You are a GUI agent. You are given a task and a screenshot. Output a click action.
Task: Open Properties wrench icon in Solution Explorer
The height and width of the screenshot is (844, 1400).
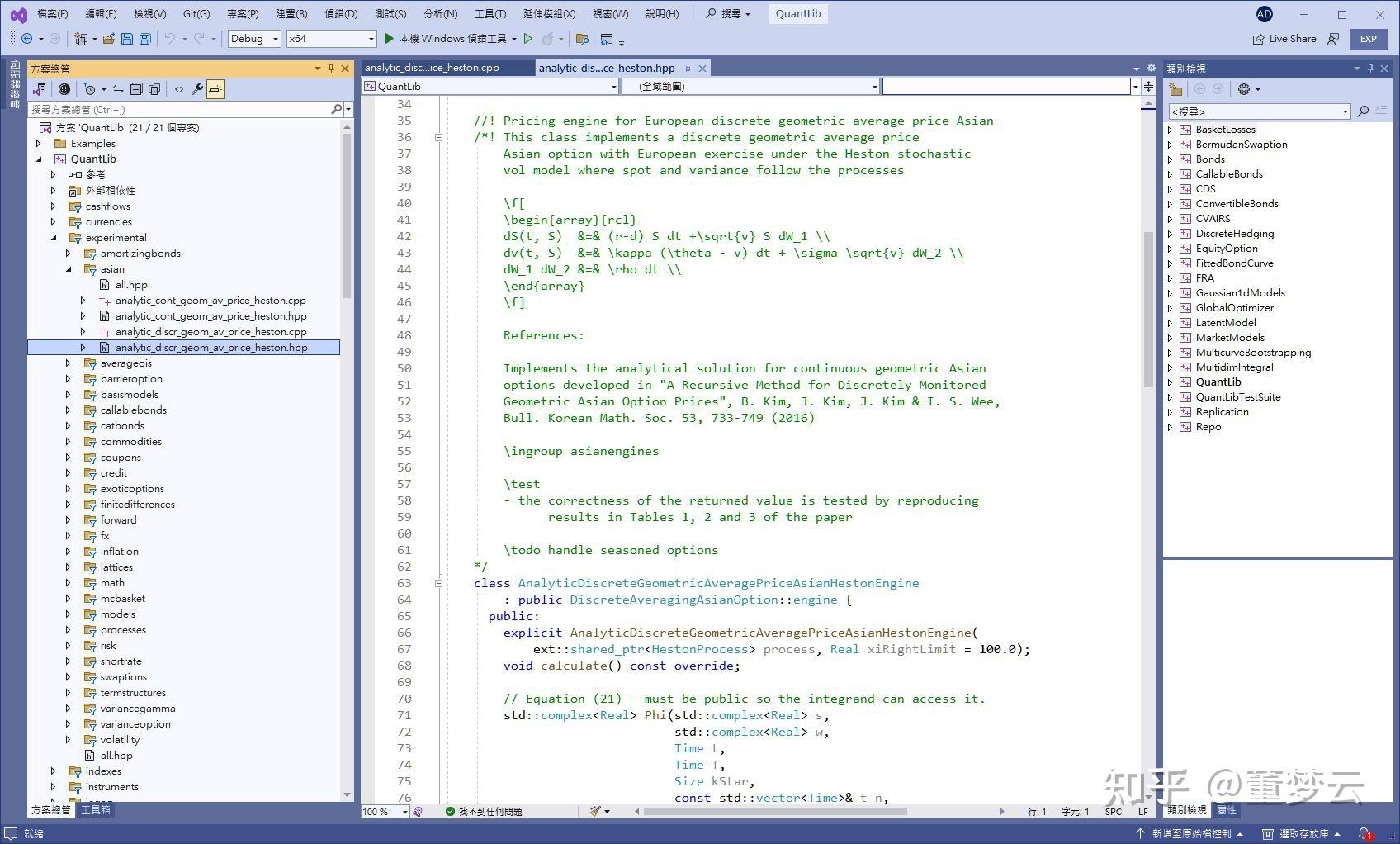pos(196,89)
